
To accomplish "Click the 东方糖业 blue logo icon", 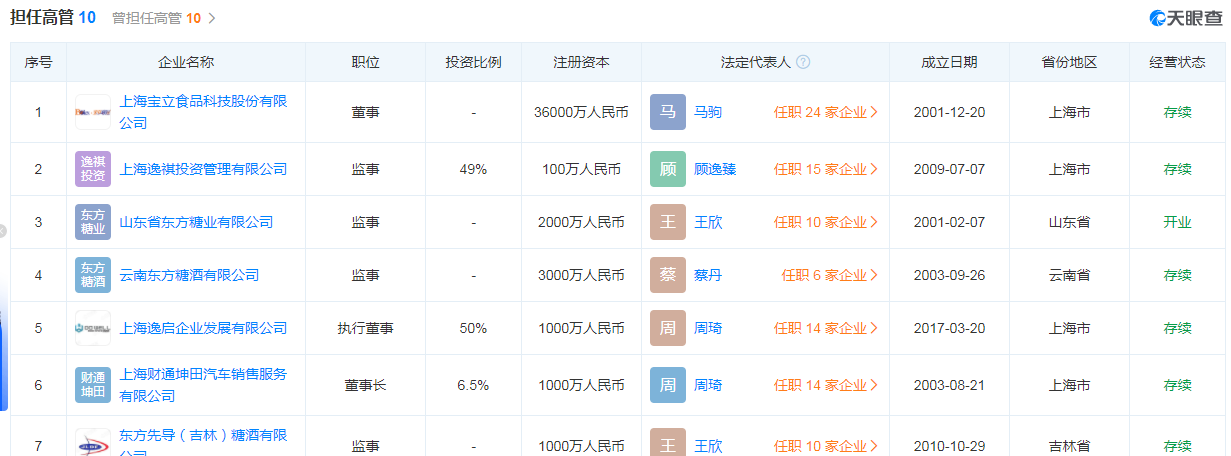I will pyautogui.click(x=93, y=222).
